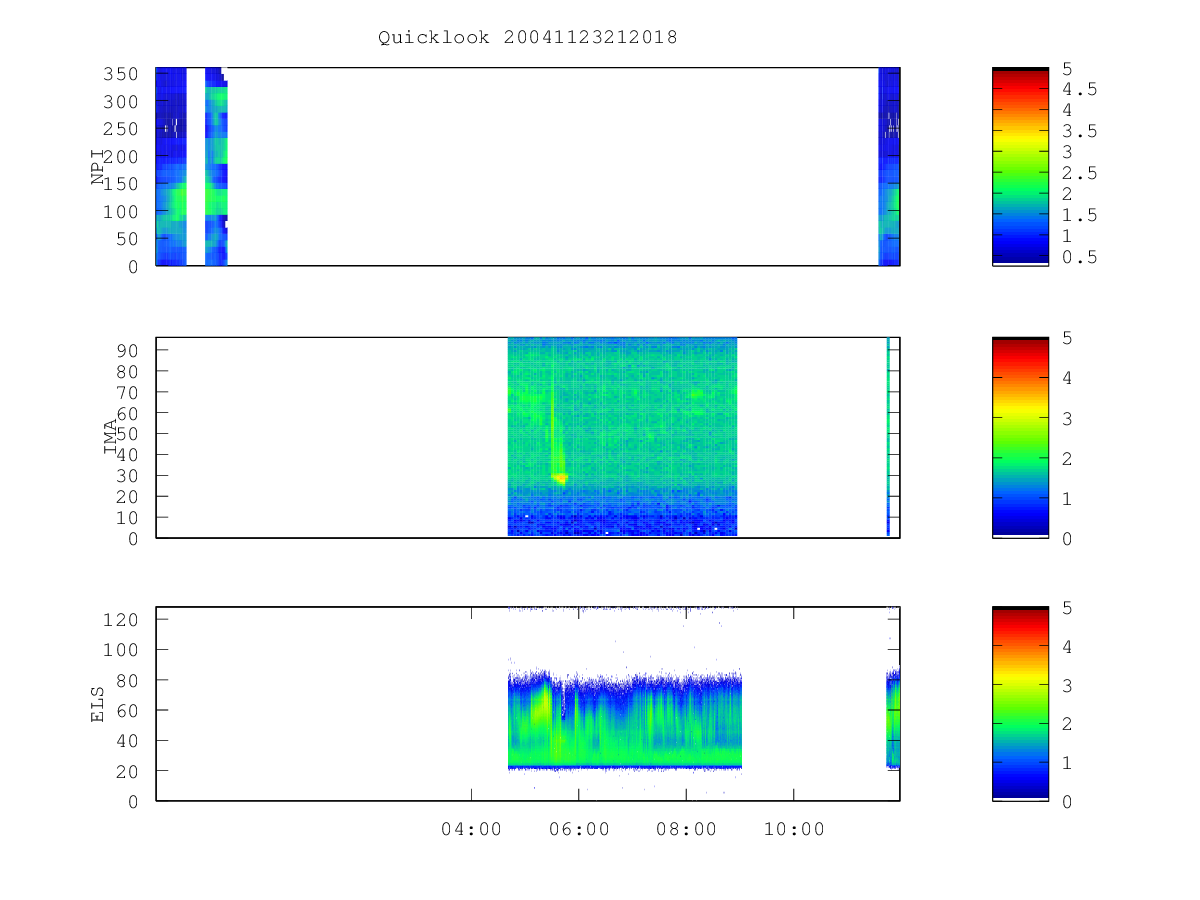This screenshot has height=900, width=1200.
Task: Click the 1.5 label on NPI color scale
Action: coord(1078,215)
